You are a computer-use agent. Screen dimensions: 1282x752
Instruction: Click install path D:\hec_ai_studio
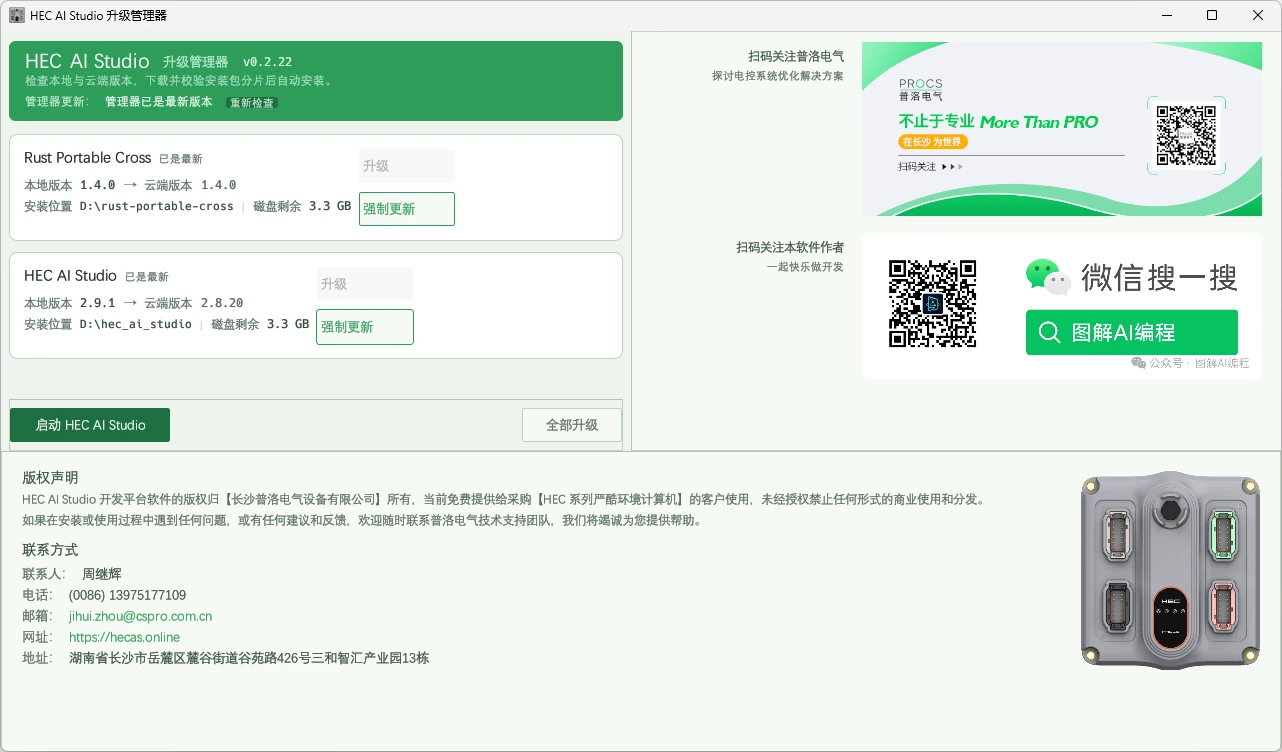136,325
